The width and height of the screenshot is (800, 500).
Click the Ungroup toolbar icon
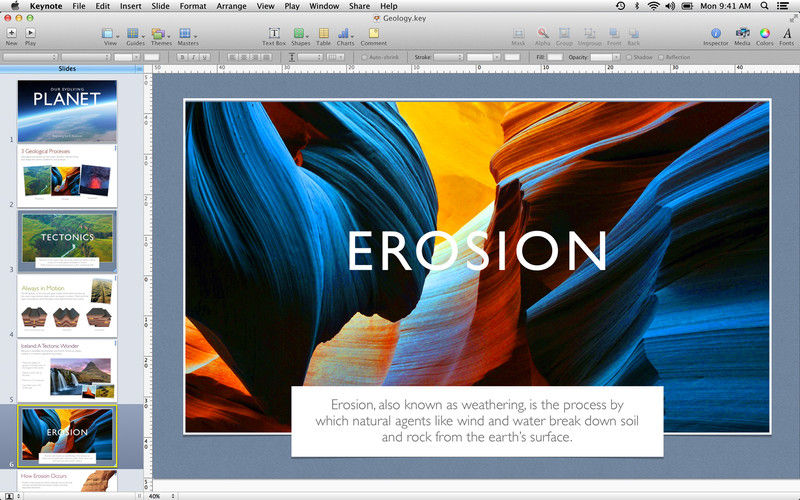tap(589, 34)
